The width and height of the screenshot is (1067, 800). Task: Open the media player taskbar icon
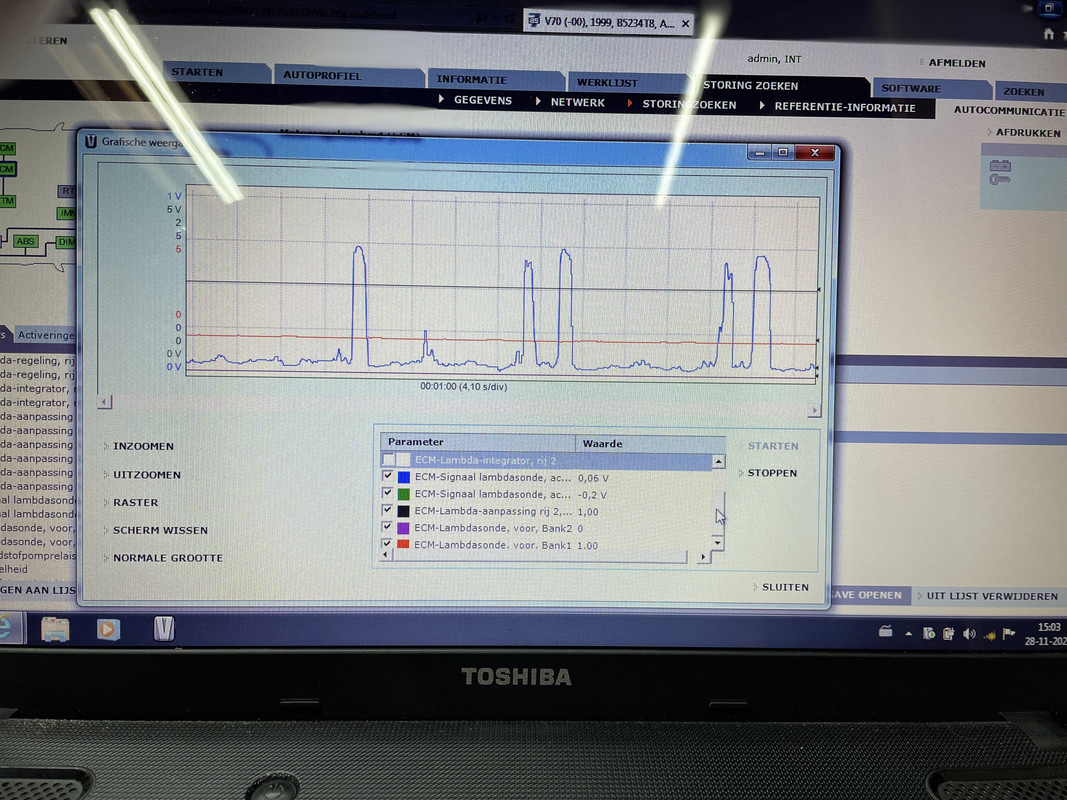[108, 629]
